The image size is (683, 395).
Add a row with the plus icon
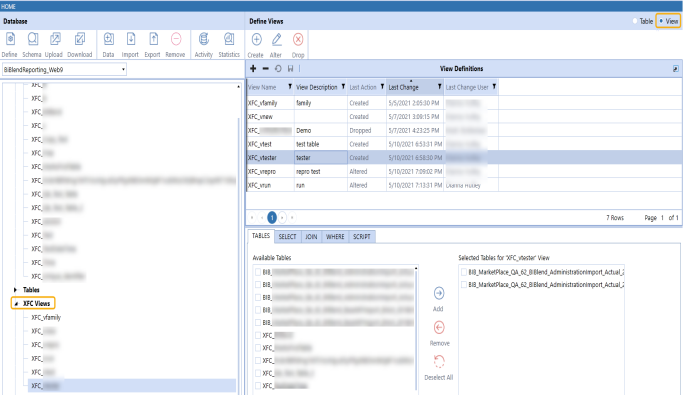[253, 68]
